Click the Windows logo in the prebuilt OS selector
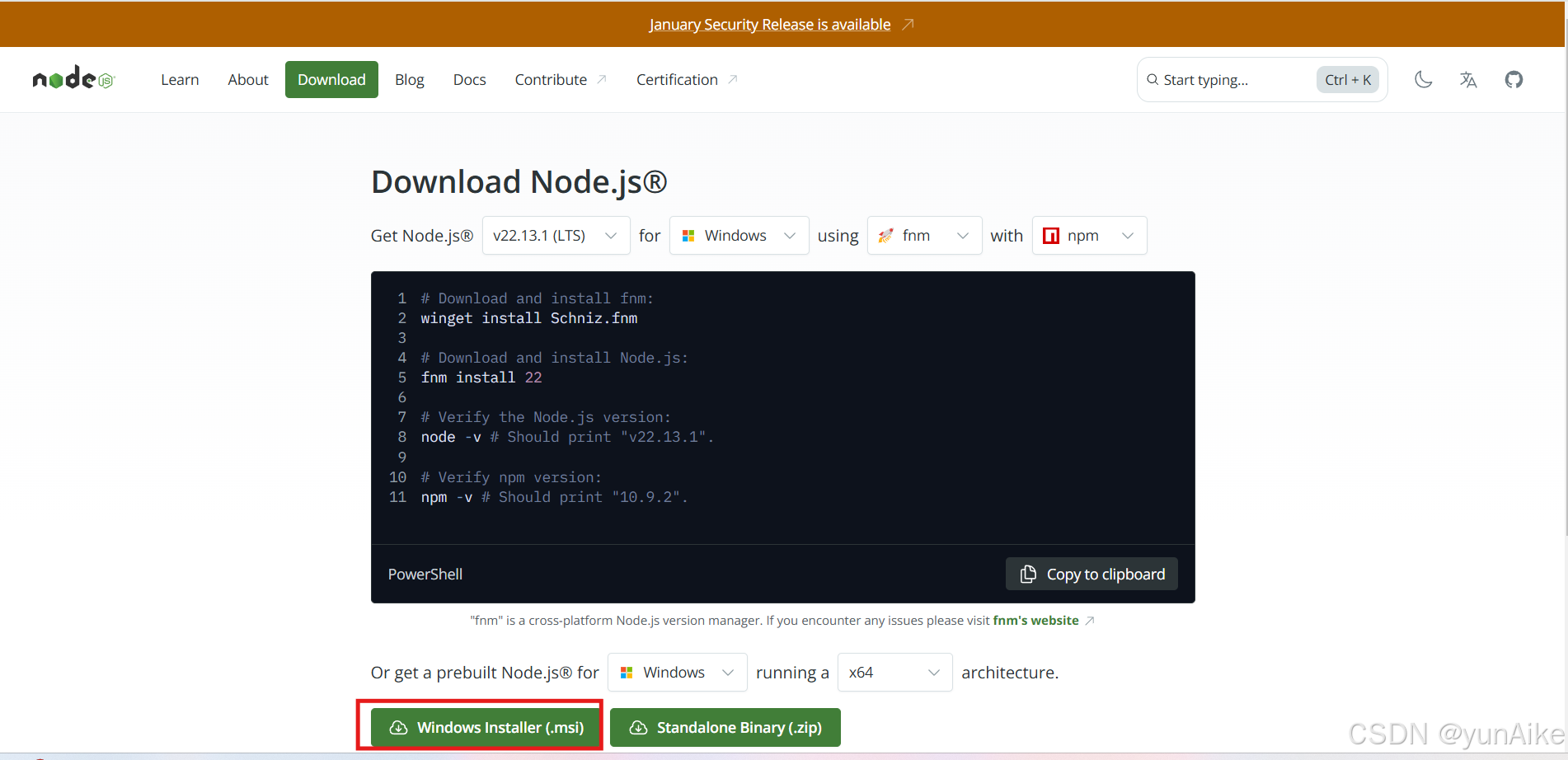This screenshot has width=1568, height=760. tap(627, 673)
